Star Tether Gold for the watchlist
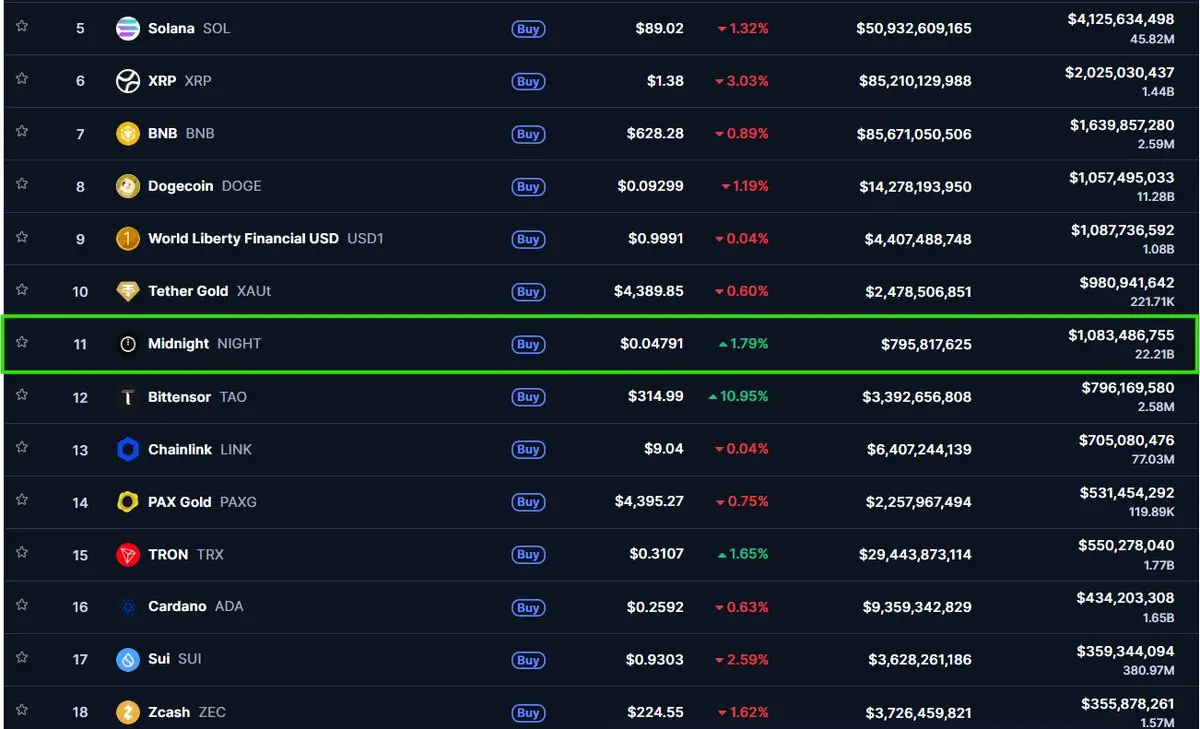This screenshot has height=729, width=1200. coord(22,289)
